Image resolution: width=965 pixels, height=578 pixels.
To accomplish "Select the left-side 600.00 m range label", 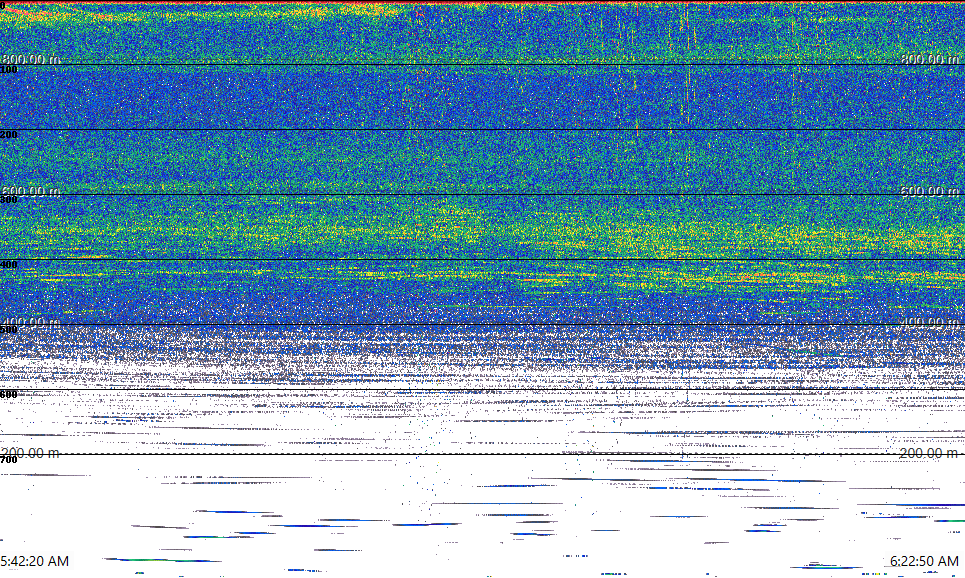I will click(31, 191).
